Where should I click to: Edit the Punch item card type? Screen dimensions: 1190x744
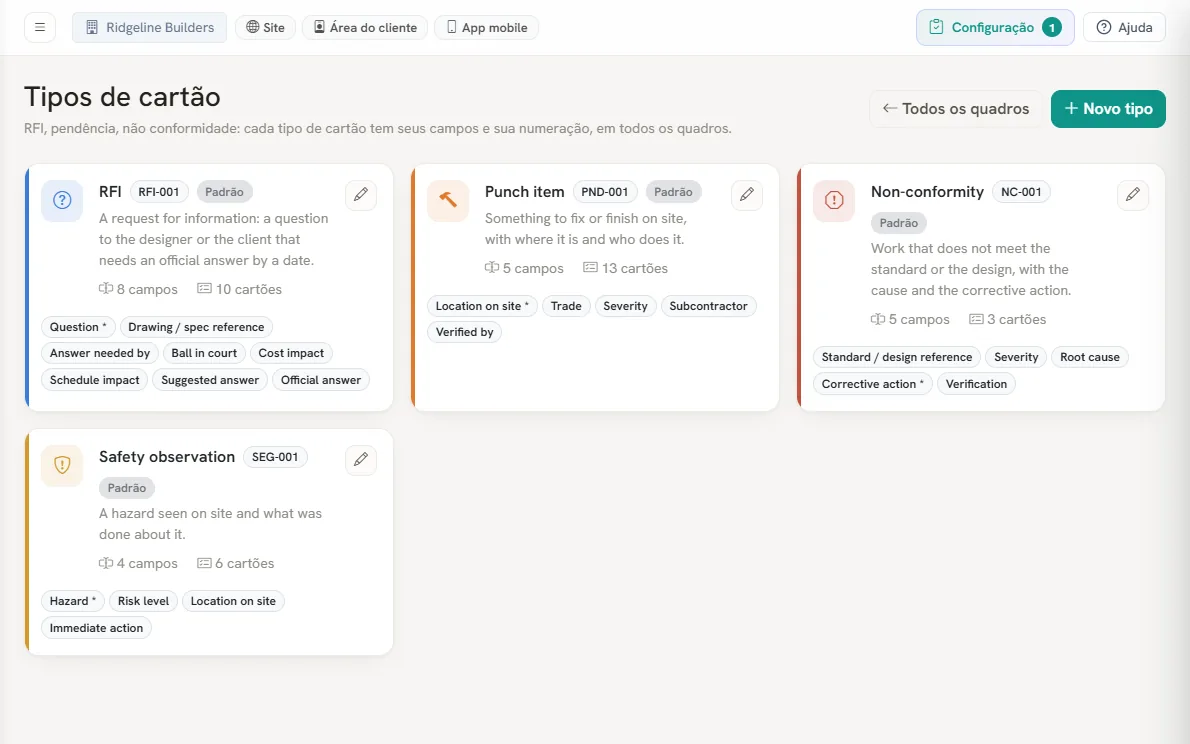747,194
